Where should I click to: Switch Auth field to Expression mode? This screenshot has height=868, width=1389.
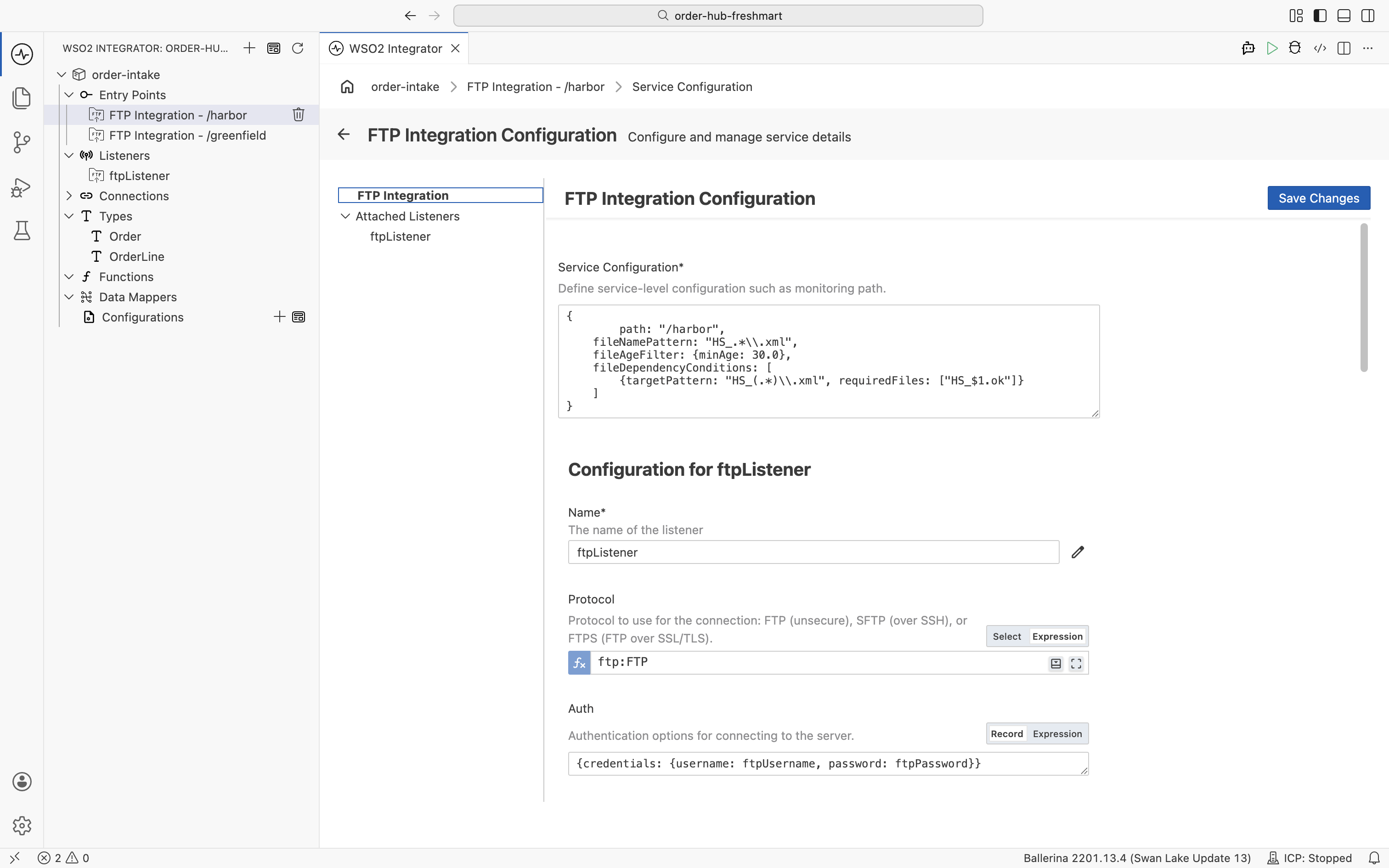point(1057,734)
